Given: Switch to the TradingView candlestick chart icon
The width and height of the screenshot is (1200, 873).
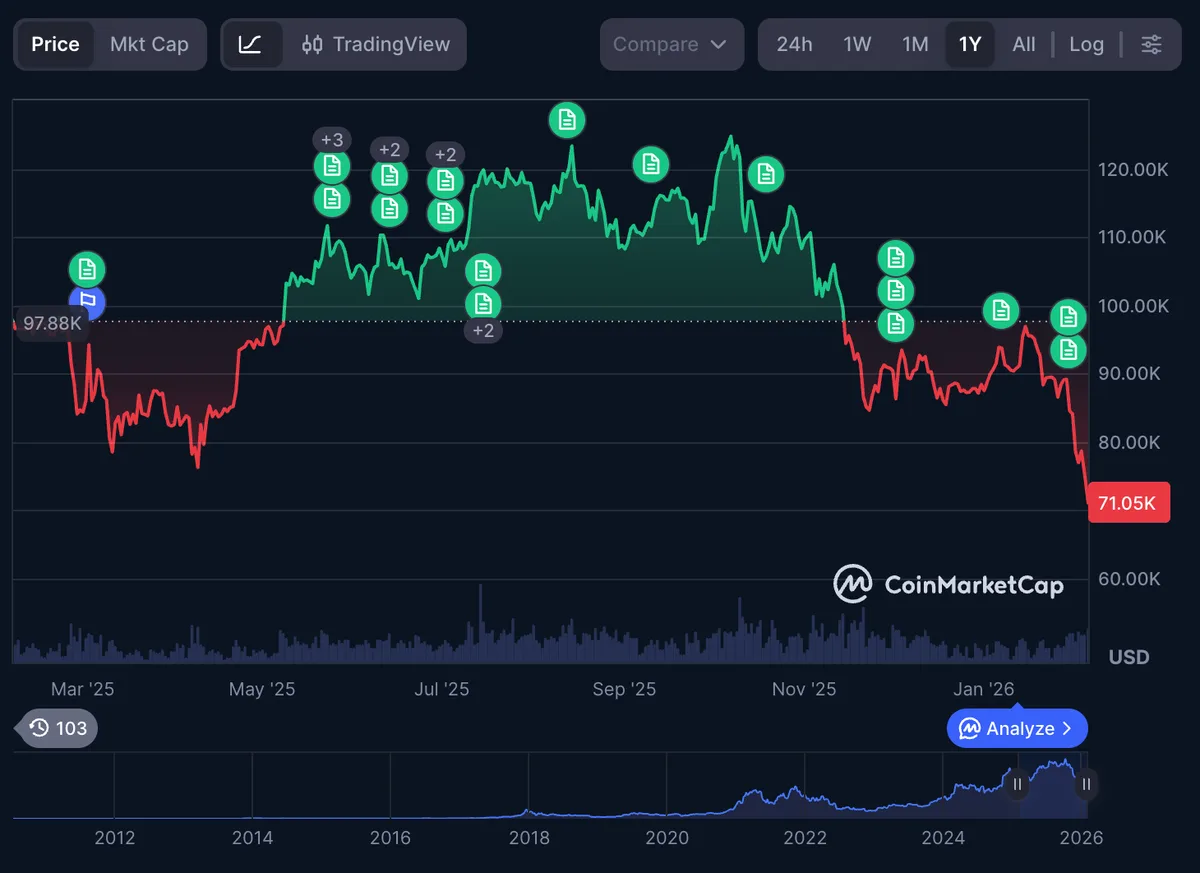Looking at the screenshot, I should [314, 44].
